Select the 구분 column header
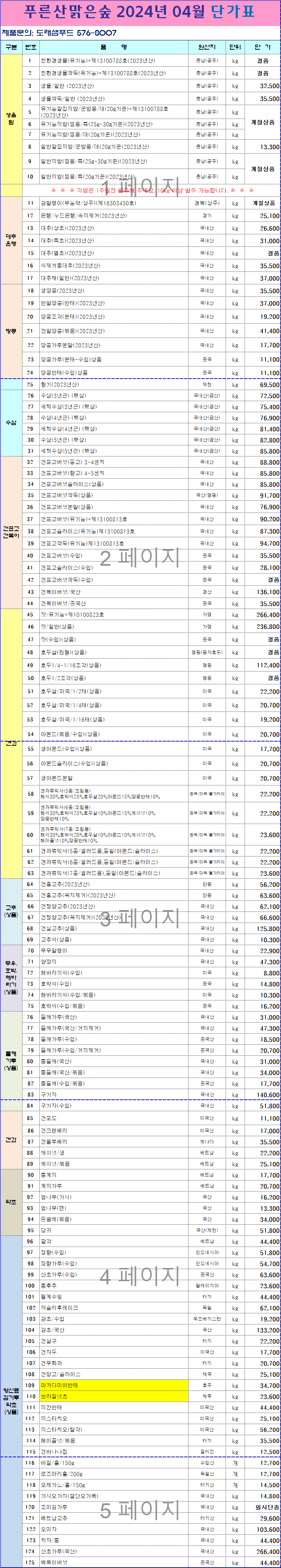This screenshot has width=281, height=1568. (x=11, y=47)
